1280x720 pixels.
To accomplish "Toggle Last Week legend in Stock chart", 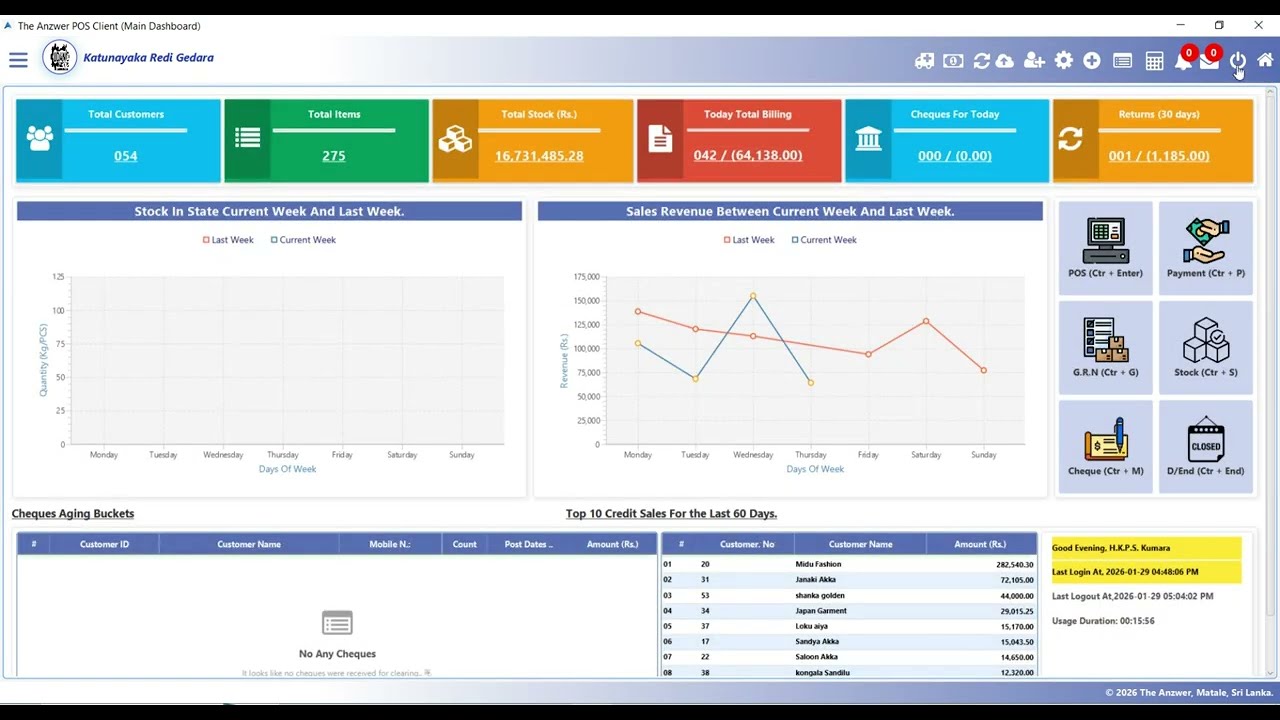I will pos(228,240).
